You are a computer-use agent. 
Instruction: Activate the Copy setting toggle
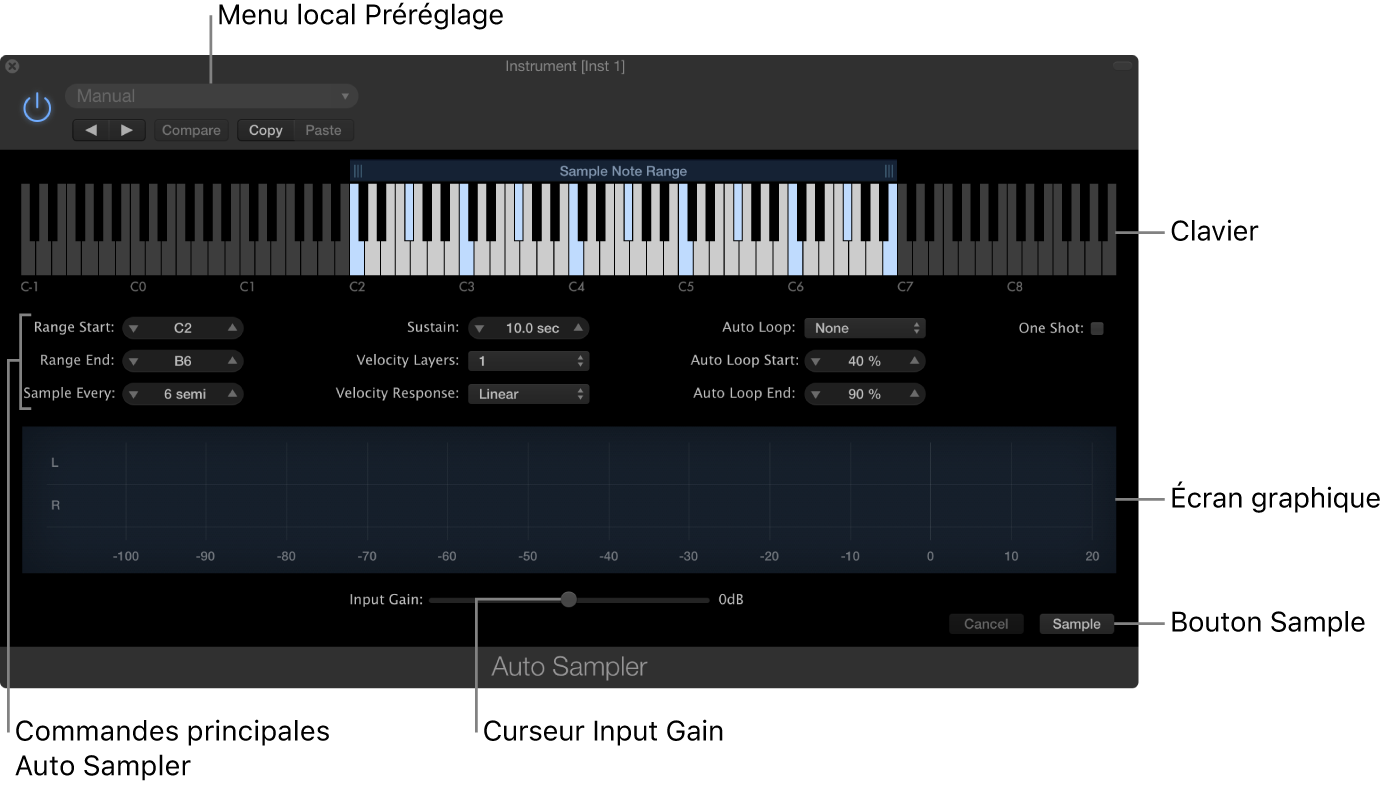click(265, 129)
